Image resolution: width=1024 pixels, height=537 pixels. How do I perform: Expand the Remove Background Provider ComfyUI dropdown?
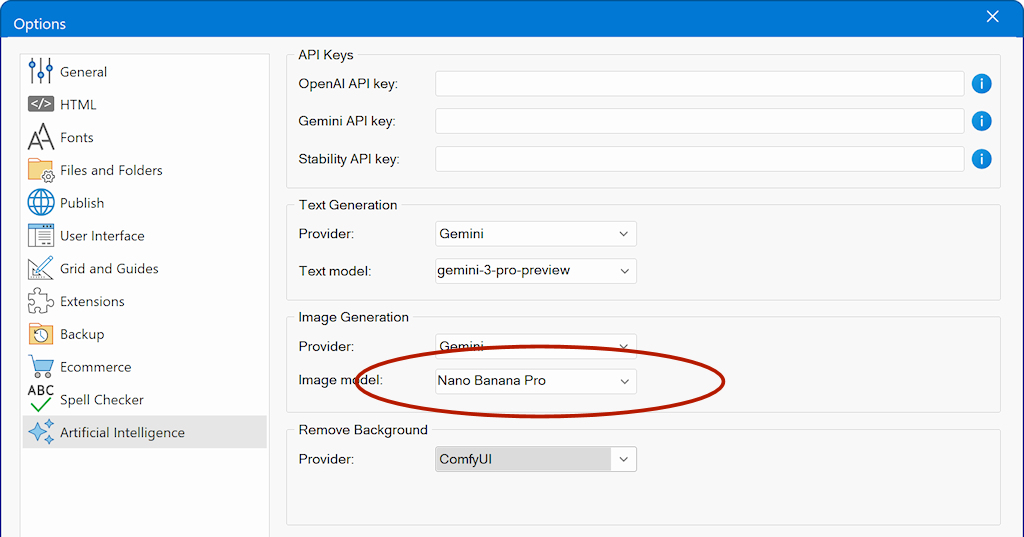tap(535, 459)
